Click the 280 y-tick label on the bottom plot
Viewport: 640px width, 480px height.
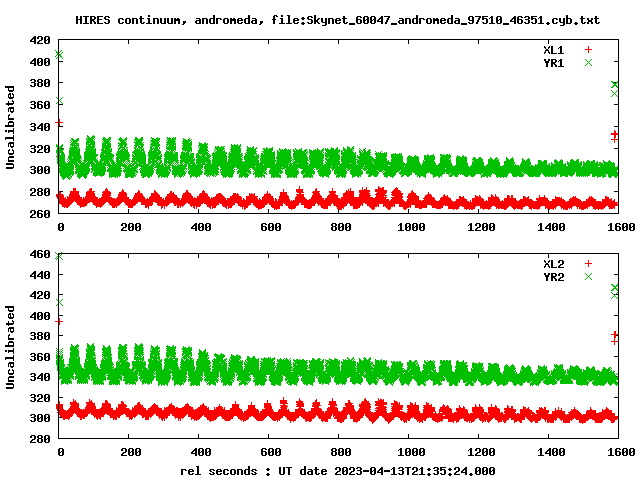(40, 439)
